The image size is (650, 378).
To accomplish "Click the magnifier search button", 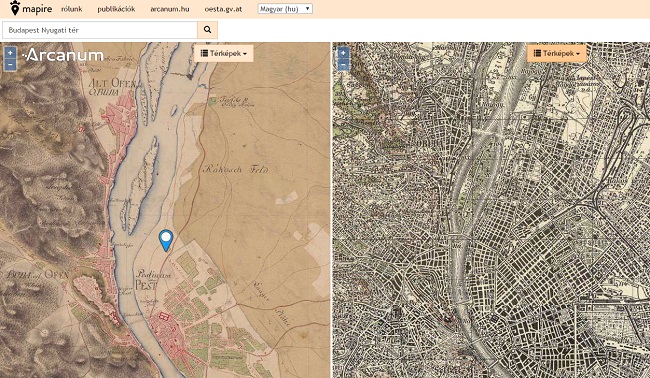I will coord(207,30).
